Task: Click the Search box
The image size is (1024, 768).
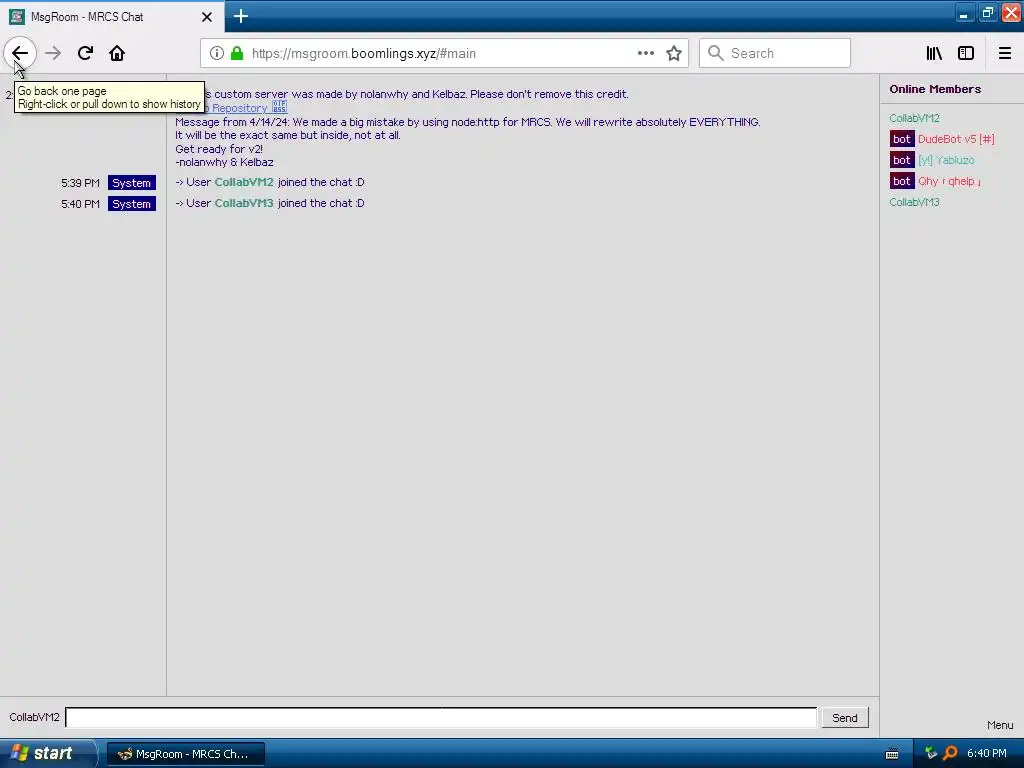Action: [x=775, y=53]
